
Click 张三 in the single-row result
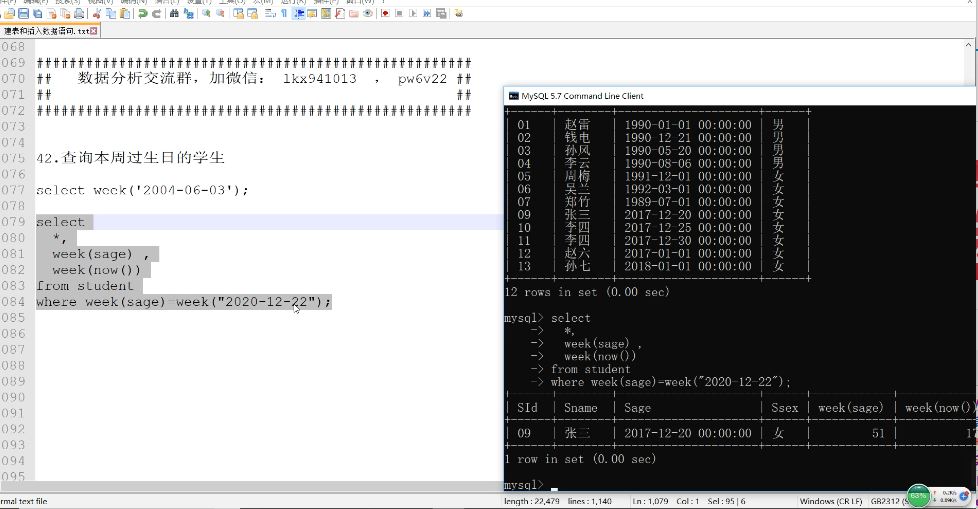[577, 433]
